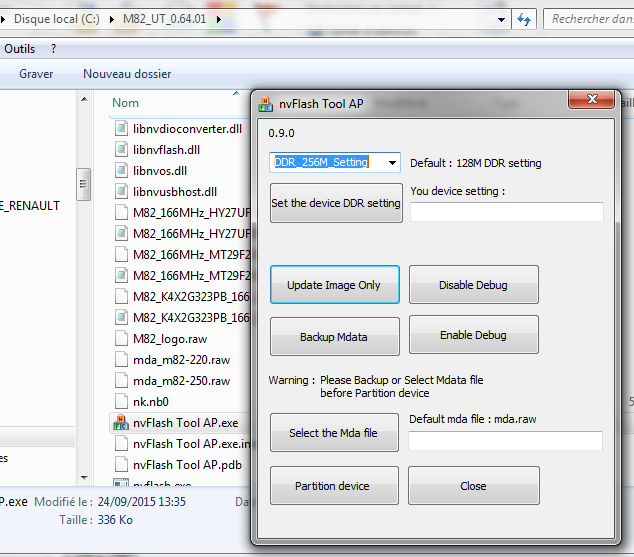
Task: Click the nvFlash Tool AP title bar icon
Action: coord(265,103)
